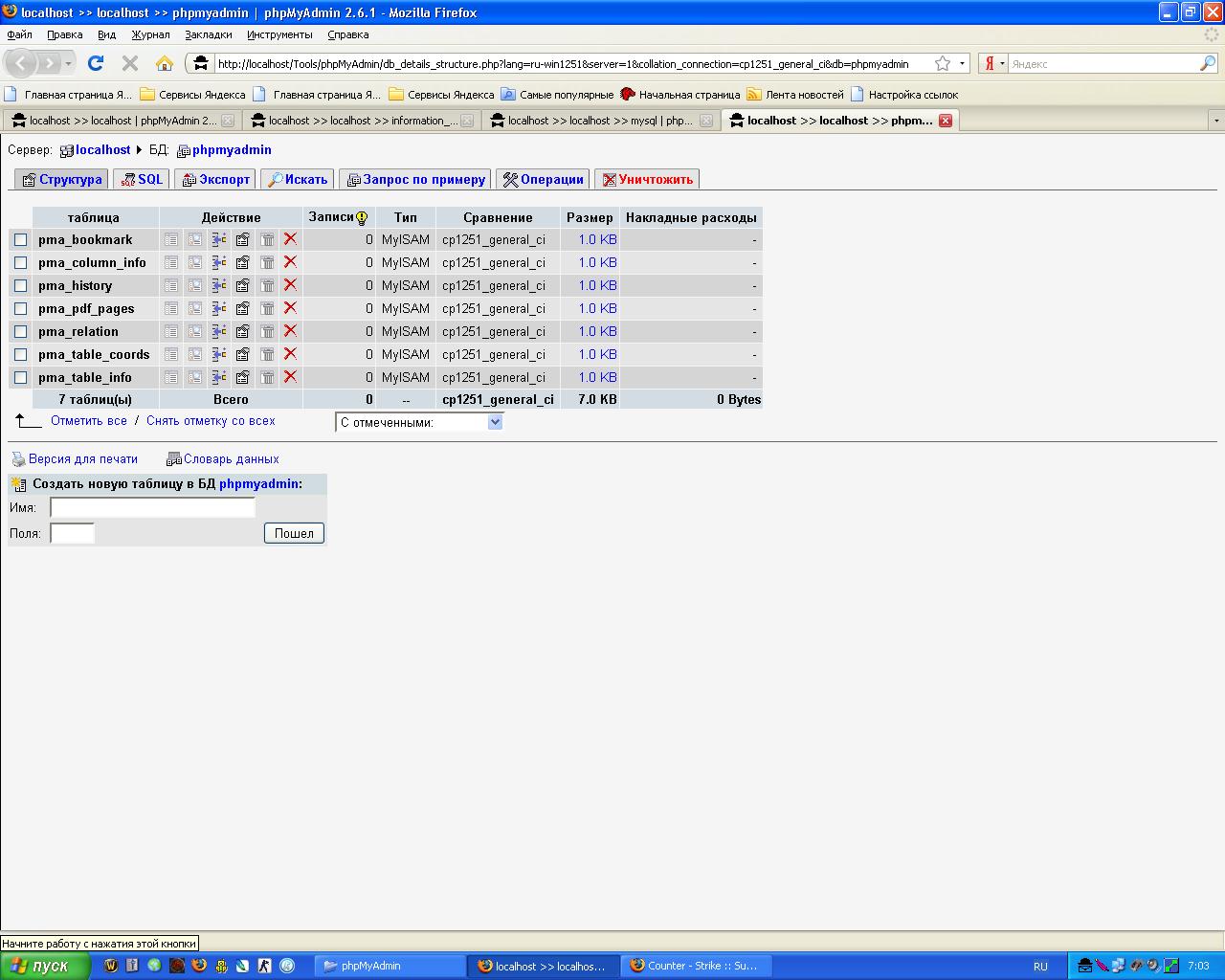
Task: Bookmark this page with the star icon
Action: click(943, 63)
